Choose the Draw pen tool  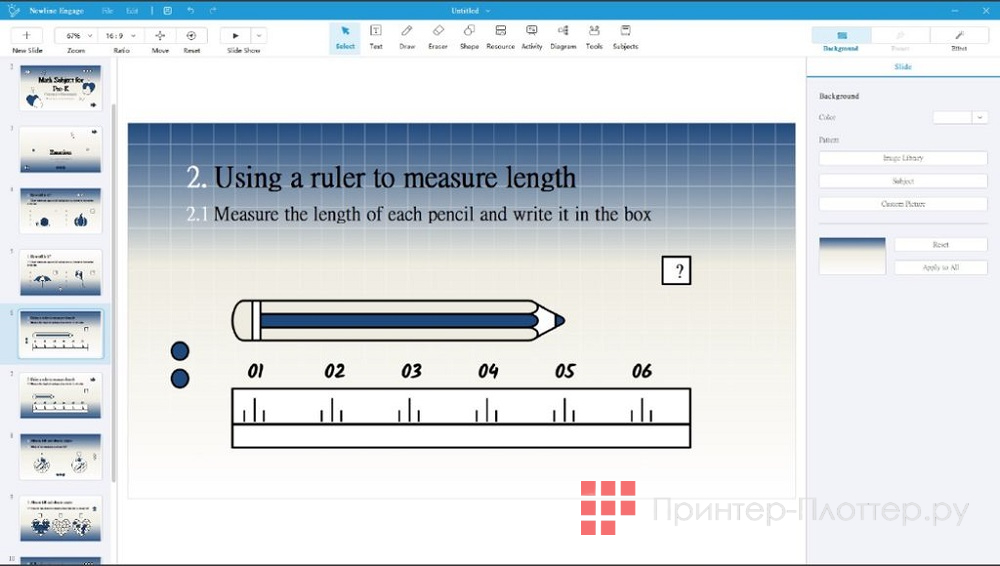pos(407,36)
